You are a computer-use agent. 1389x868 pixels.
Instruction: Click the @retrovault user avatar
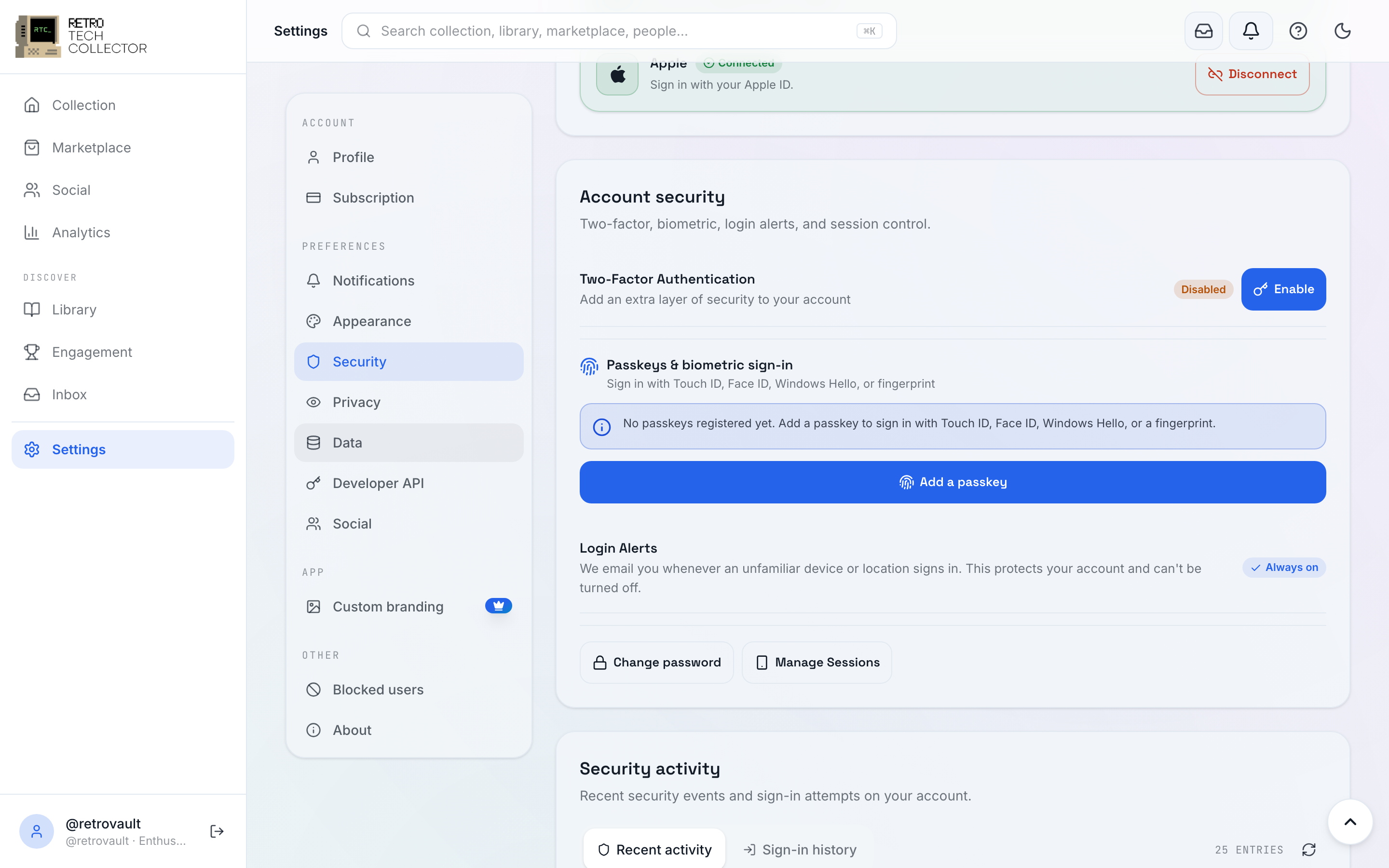[x=37, y=831]
